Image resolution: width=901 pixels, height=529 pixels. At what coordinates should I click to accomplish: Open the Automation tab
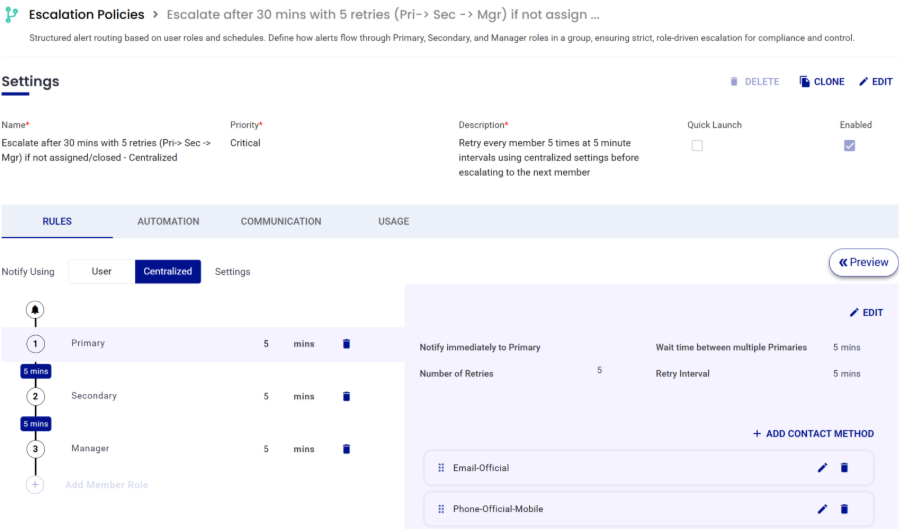(x=168, y=222)
